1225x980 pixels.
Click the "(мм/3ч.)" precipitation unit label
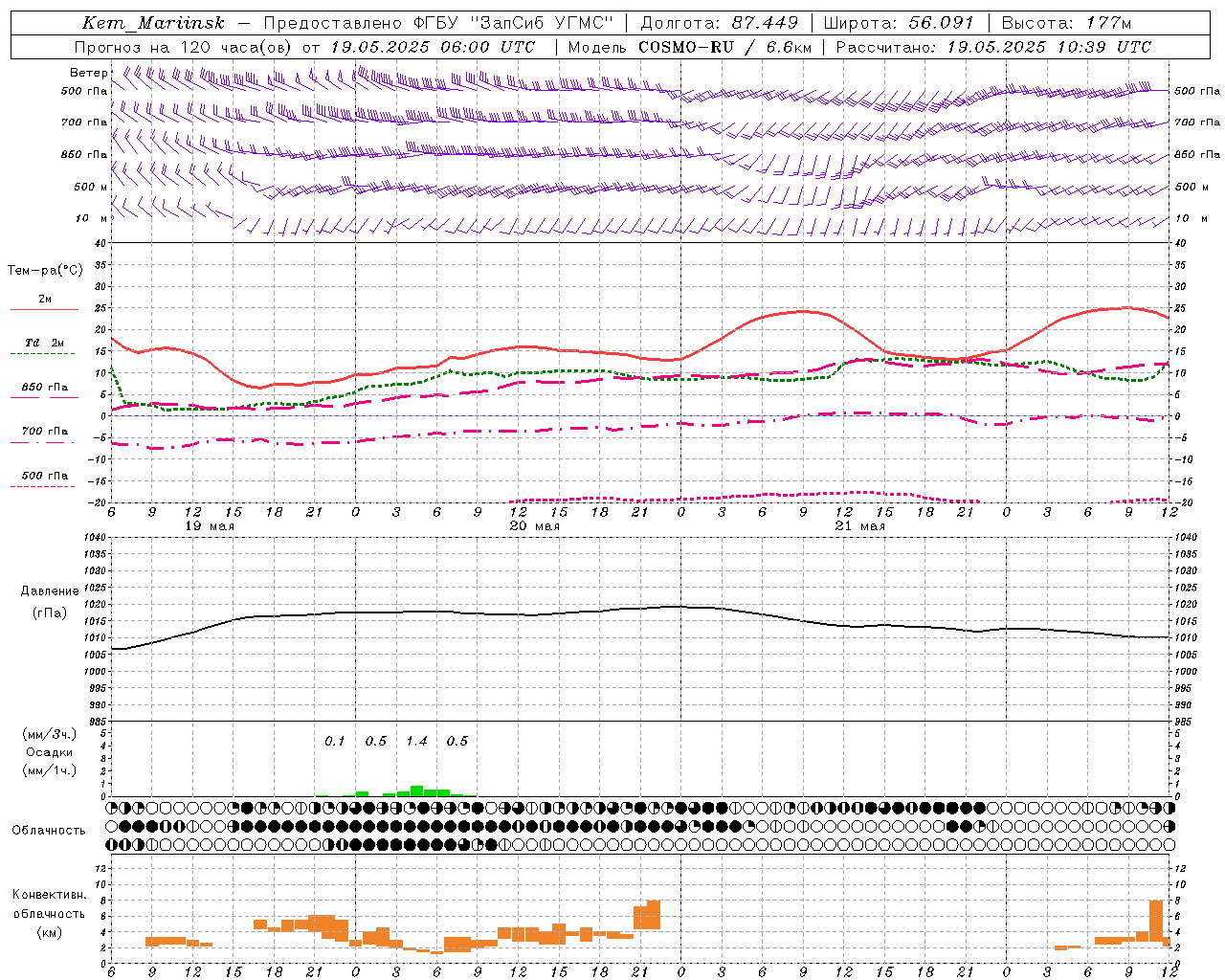(x=50, y=734)
